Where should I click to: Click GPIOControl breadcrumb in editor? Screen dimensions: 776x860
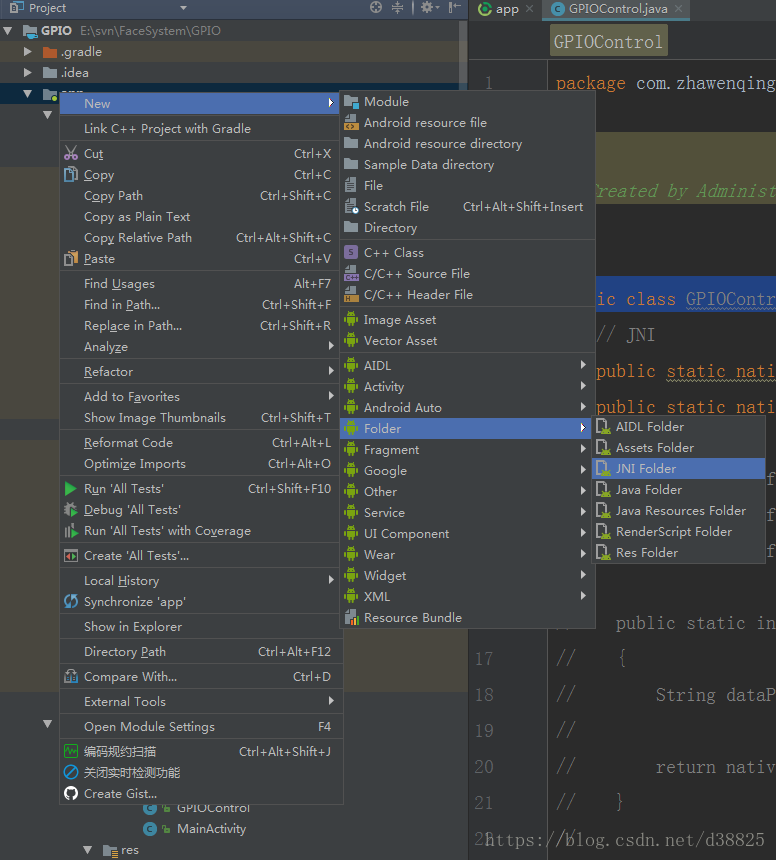coord(608,41)
